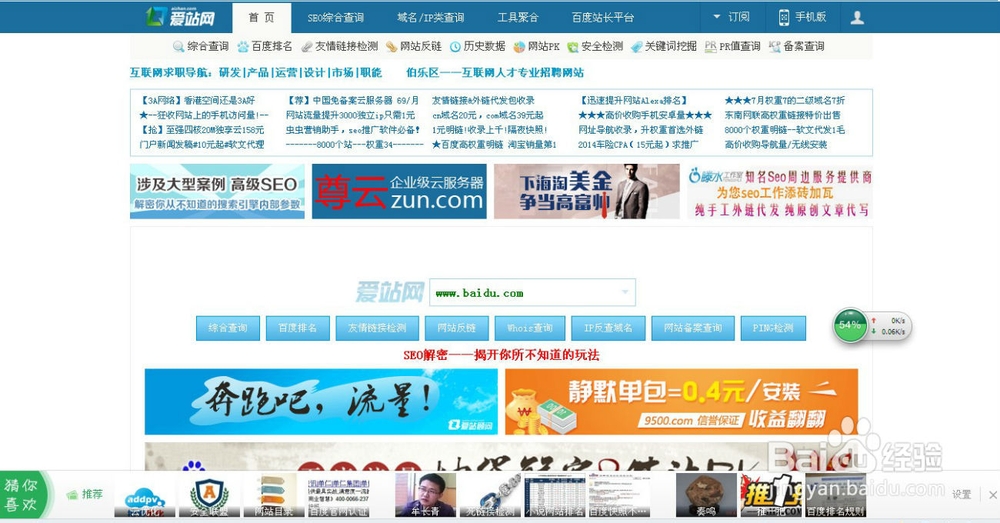
Task: Open 工具聚合 menu
Action: tap(518, 18)
